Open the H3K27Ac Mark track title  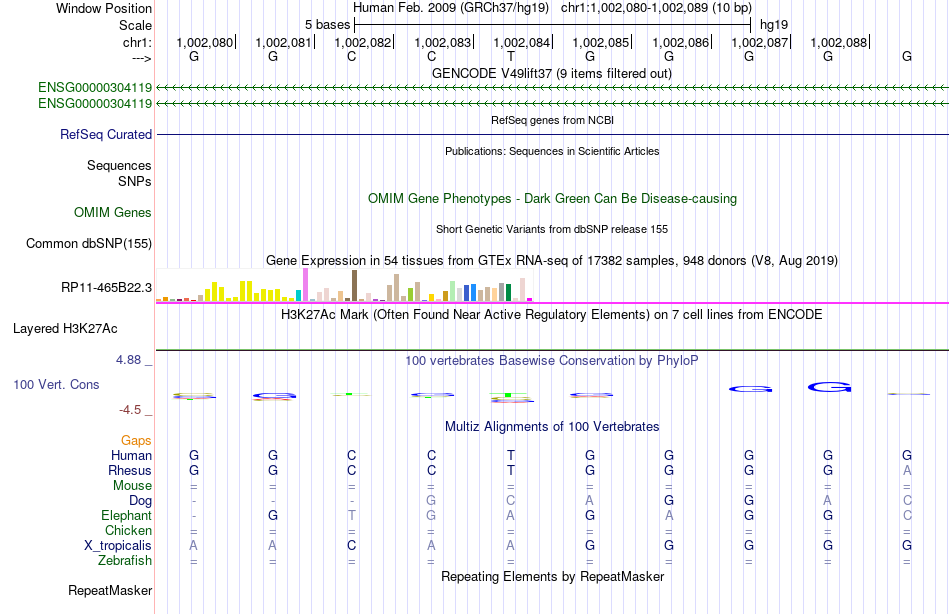(x=552, y=315)
